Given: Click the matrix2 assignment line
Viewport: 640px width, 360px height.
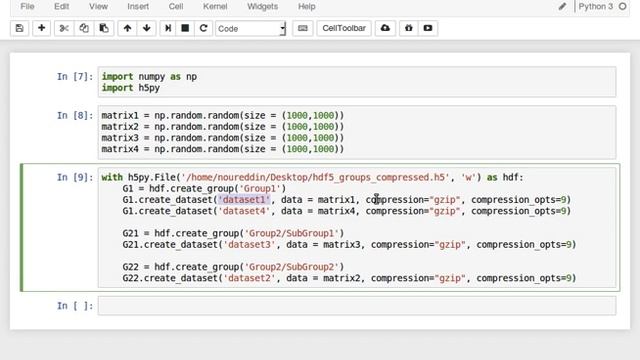Looking at the screenshot, I should (x=223, y=127).
